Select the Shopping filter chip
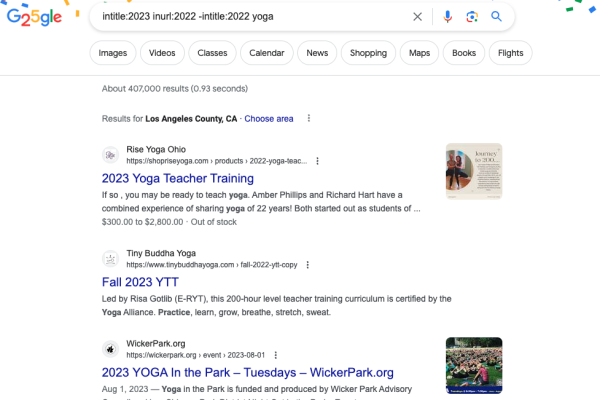This screenshot has width=600, height=400. click(x=368, y=53)
